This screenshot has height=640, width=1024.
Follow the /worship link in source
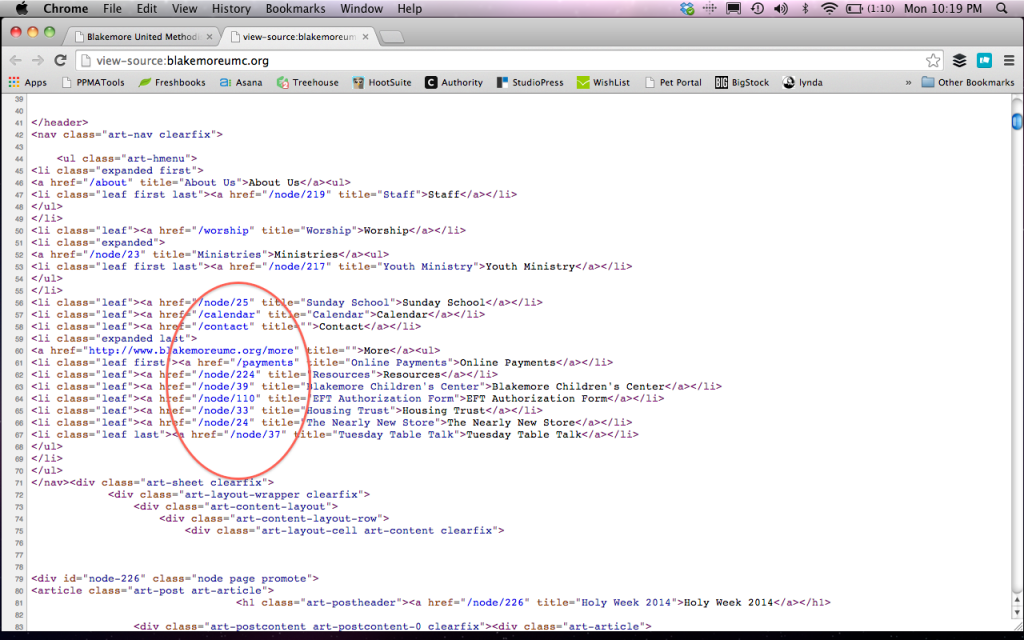(x=223, y=231)
